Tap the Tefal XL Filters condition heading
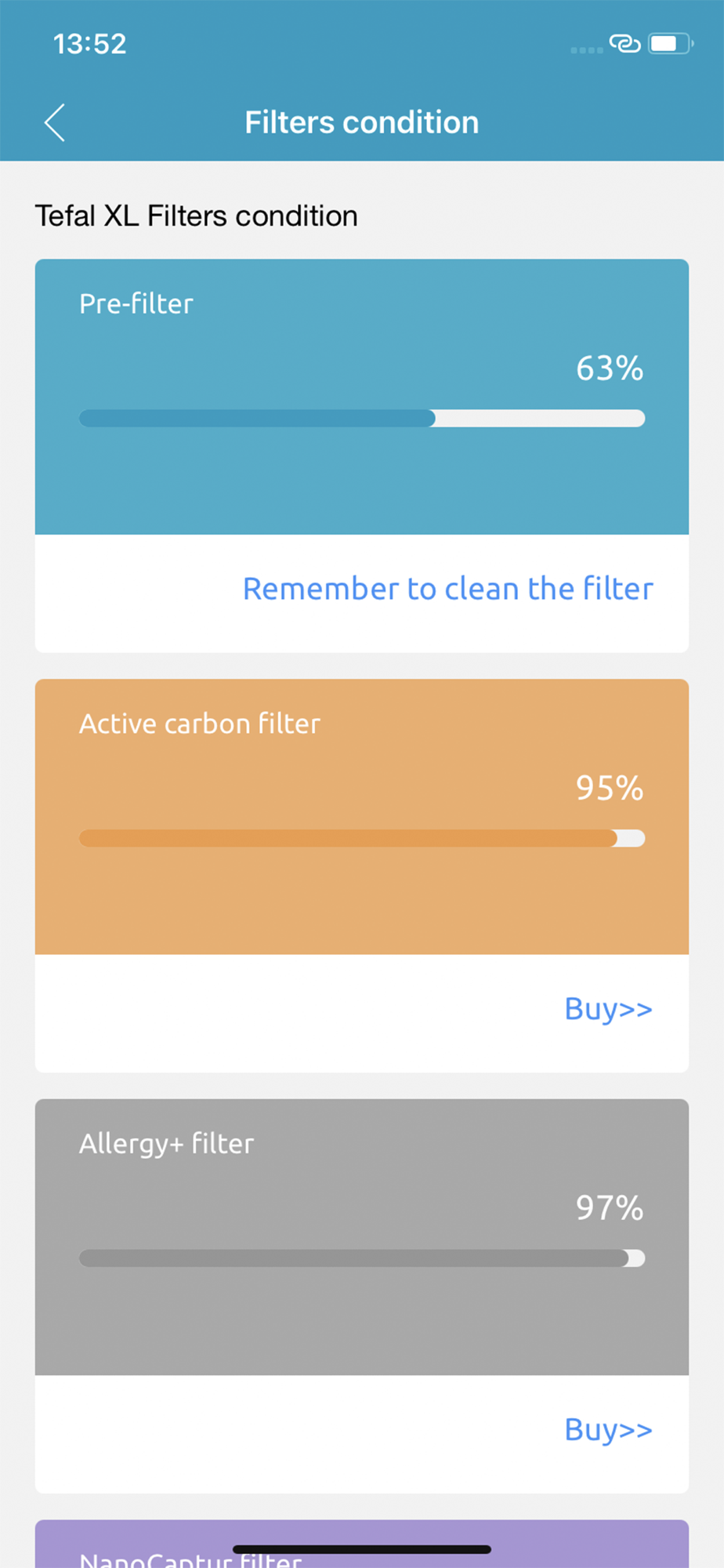Viewport: 724px width, 1568px height. tap(196, 216)
